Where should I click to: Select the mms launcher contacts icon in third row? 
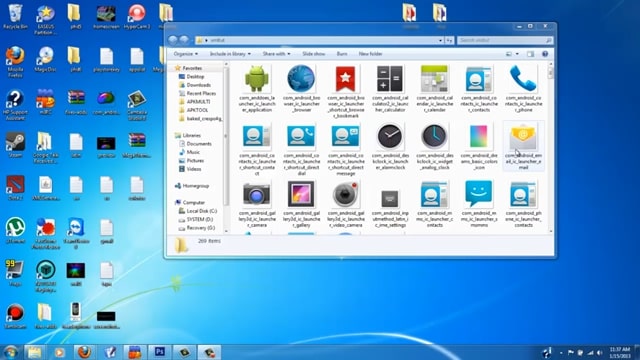coord(434,194)
